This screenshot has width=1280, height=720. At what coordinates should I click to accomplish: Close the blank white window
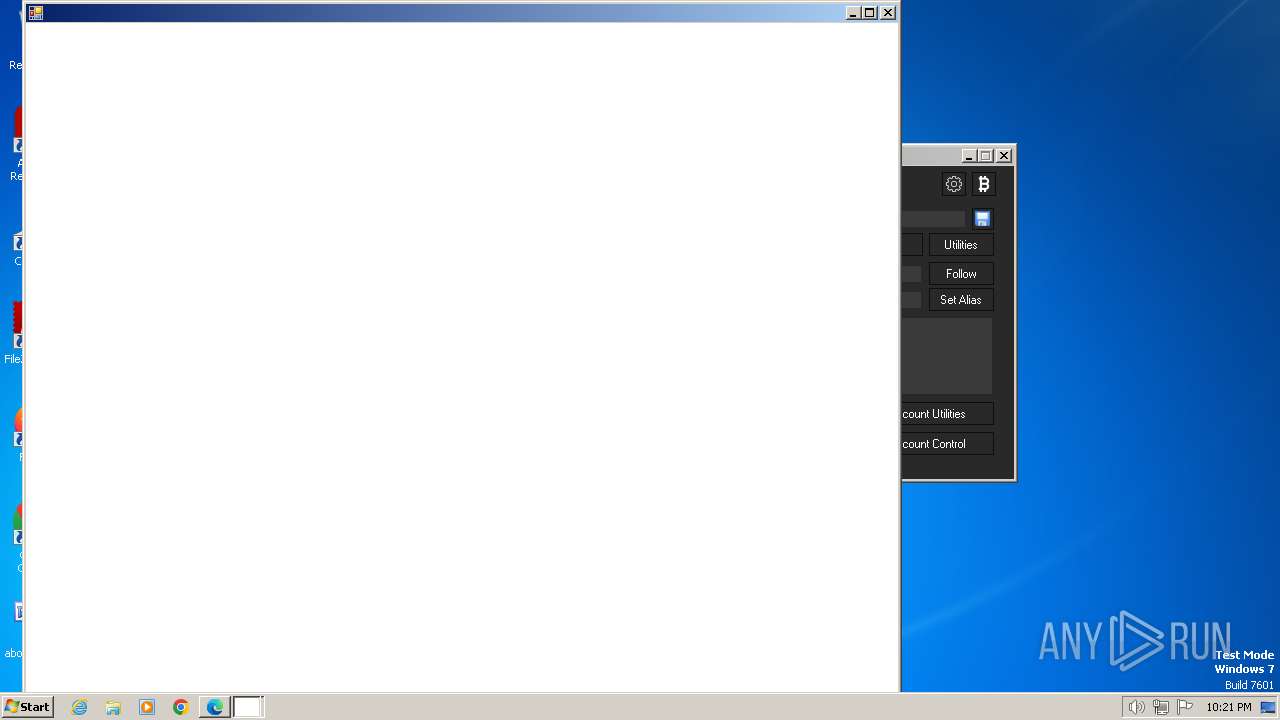point(887,13)
